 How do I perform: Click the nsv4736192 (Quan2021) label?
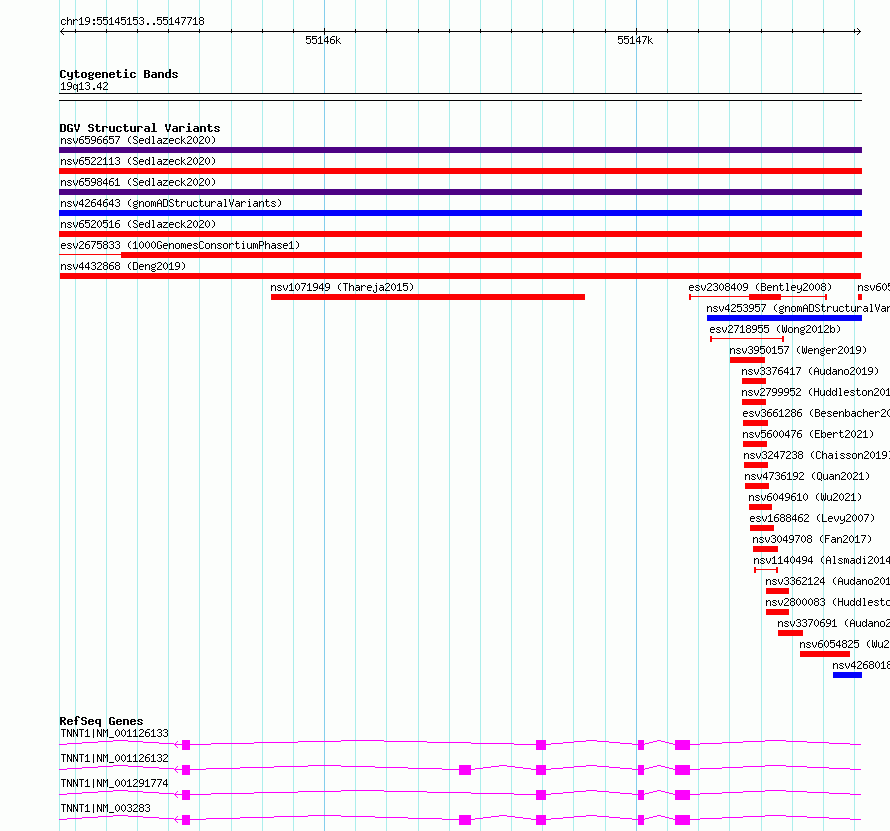point(807,476)
